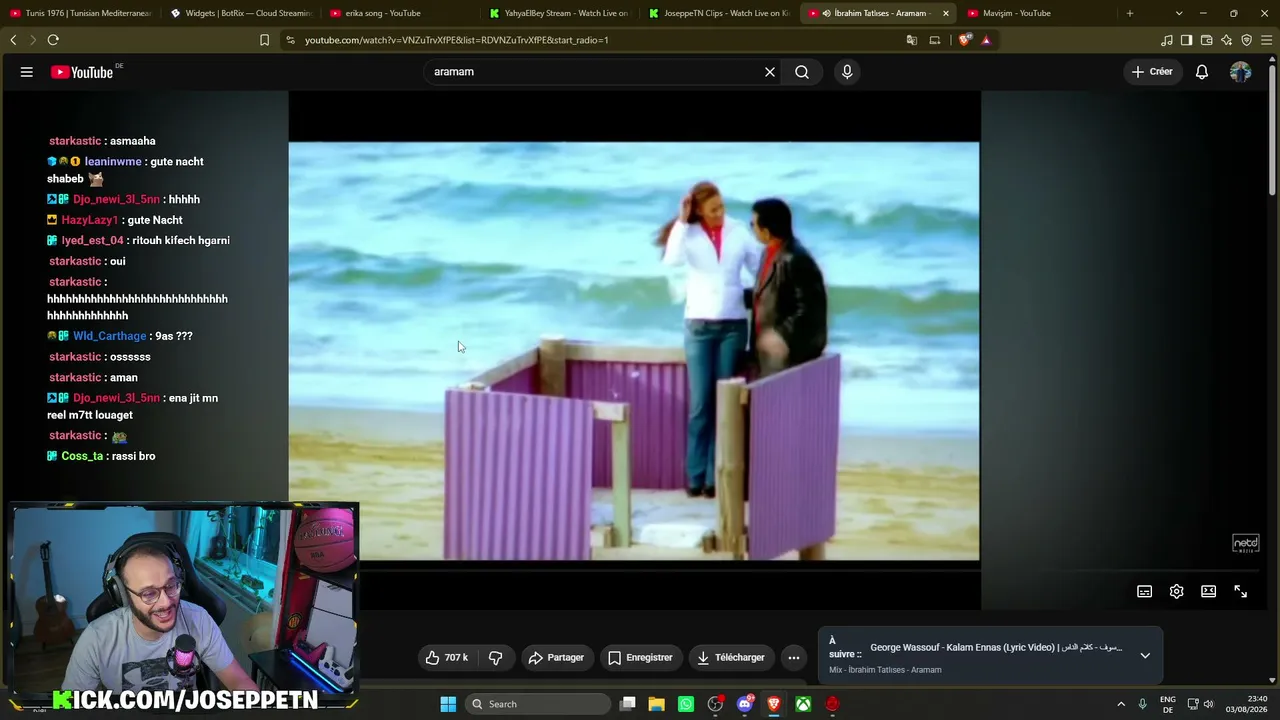The width and height of the screenshot is (1280, 720).
Task: Open Brave Rewards triangle icon
Action: point(986,40)
